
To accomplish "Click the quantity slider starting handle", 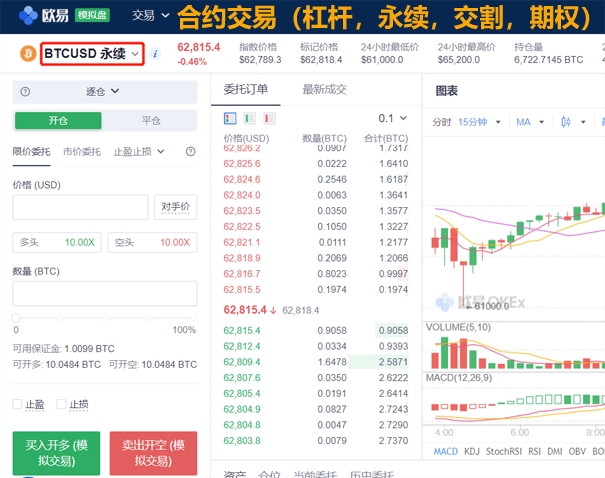I will (x=16, y=318).
